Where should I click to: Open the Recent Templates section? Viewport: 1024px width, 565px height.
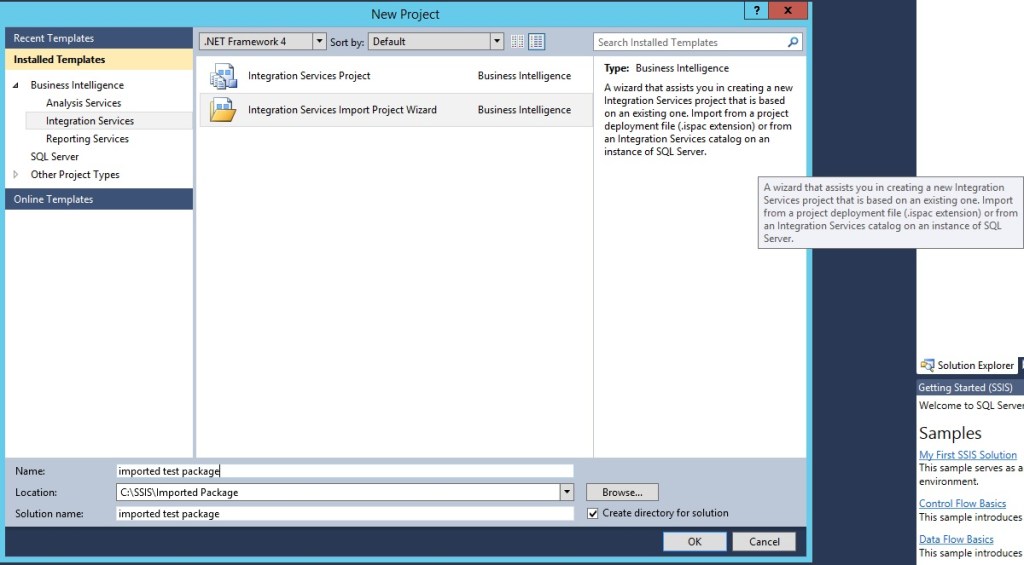(x=99, y=38)
